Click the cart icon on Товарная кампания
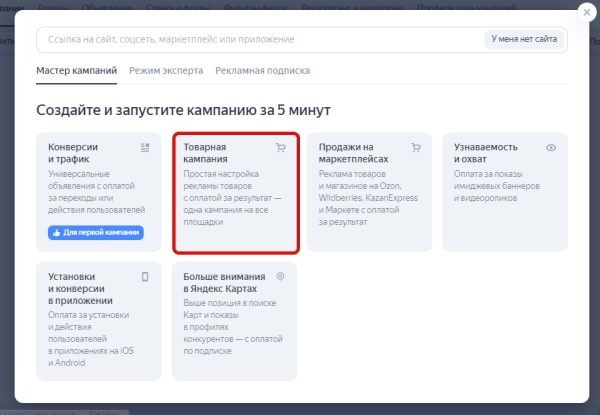 281,147
